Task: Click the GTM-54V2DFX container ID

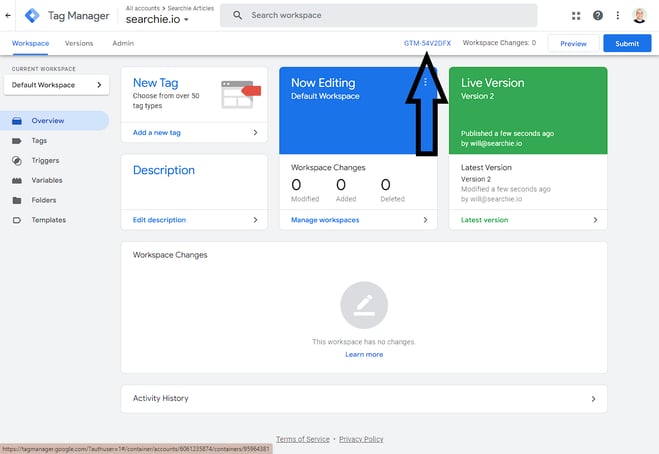Action: [x=427, y=43]
